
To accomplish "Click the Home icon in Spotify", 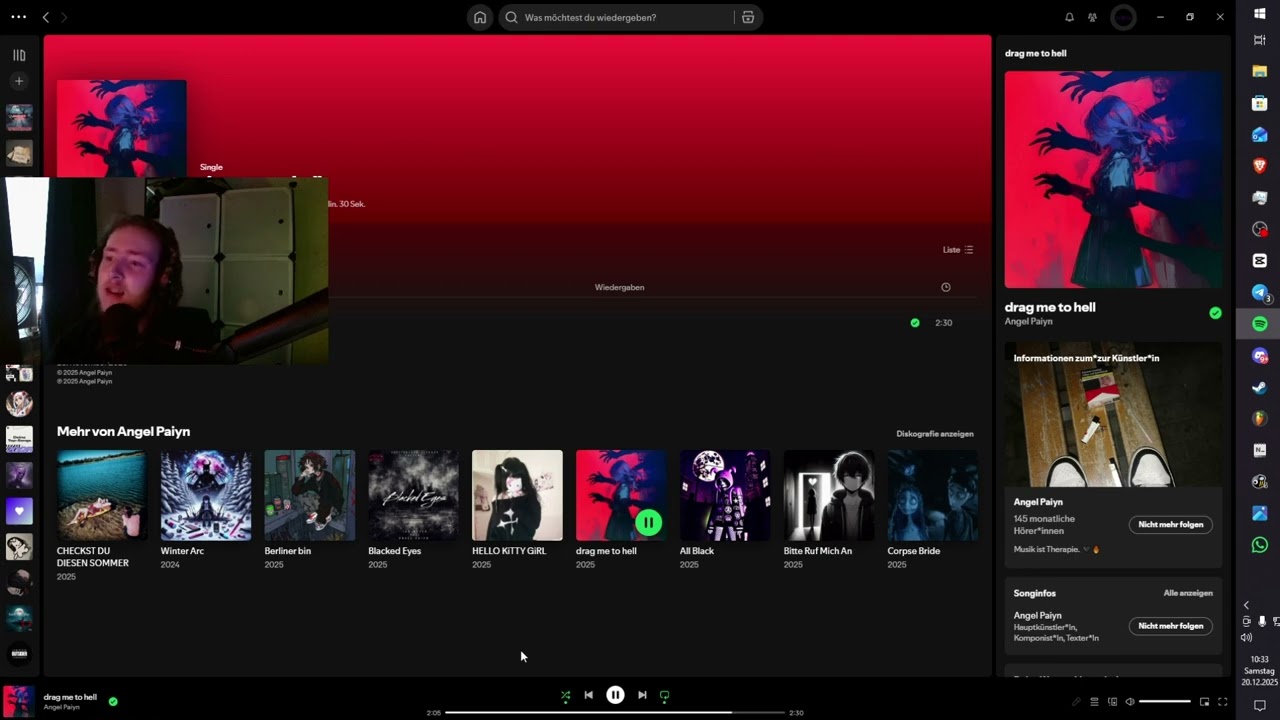I will (480, 17).
